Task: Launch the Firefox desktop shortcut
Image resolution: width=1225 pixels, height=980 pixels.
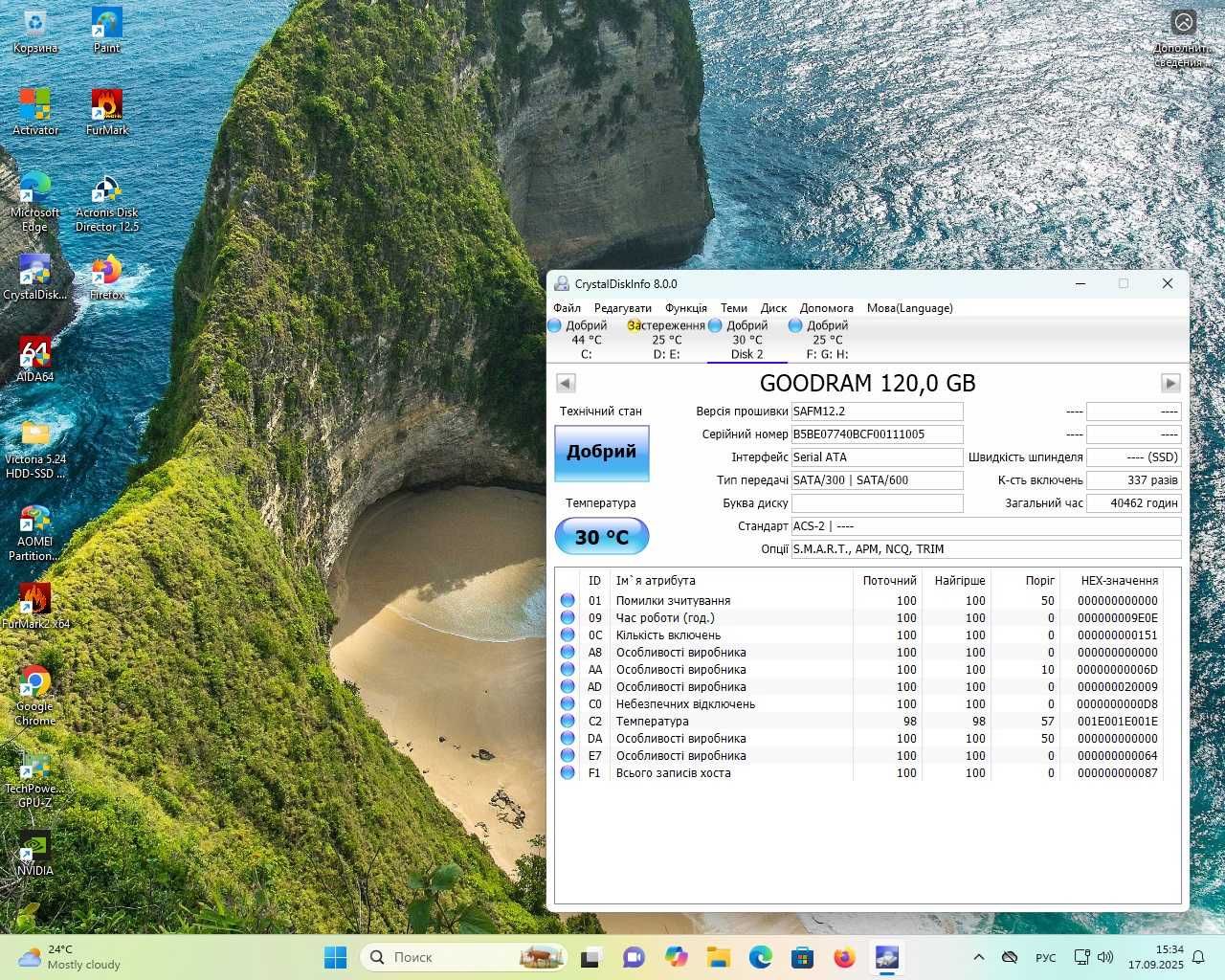Action: click(x=107, y=278)
